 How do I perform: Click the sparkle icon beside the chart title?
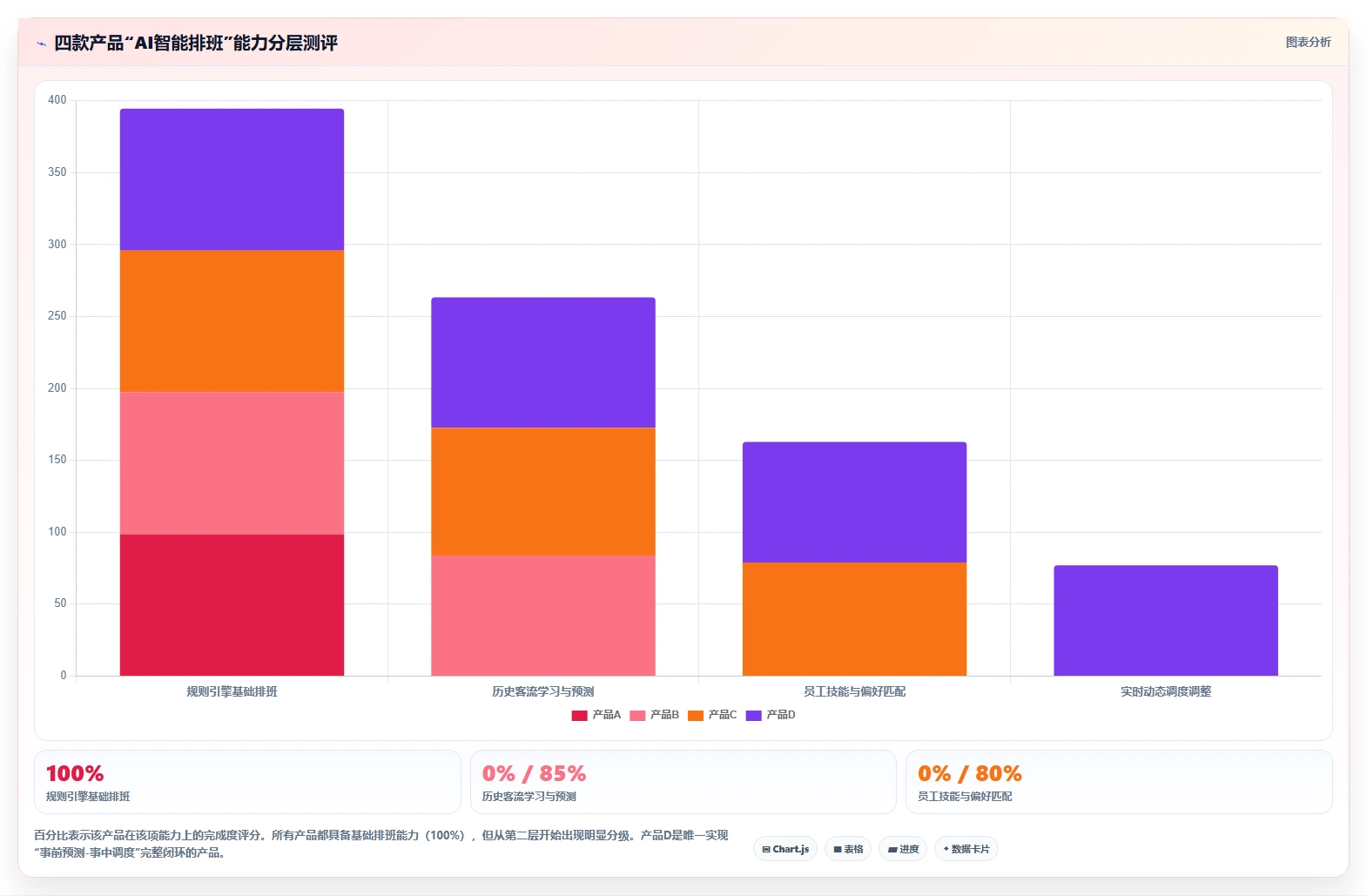click(41, 44)
